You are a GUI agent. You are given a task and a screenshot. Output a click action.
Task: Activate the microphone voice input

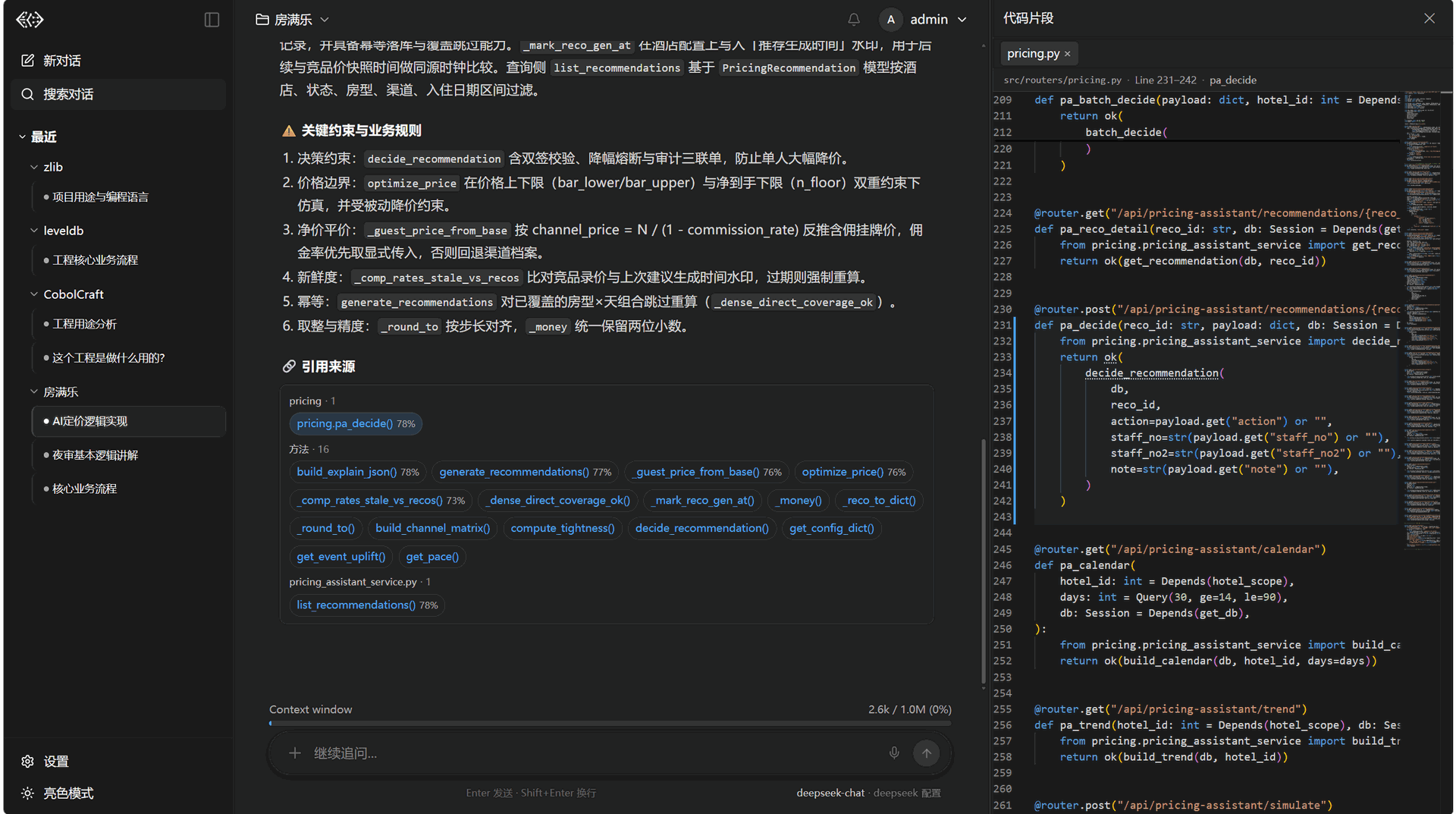click(894, 753)
